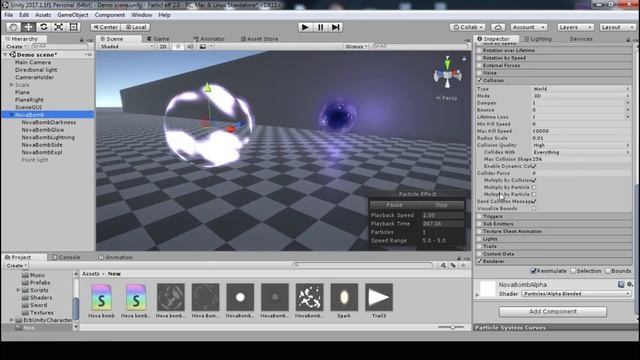Click the save search star icon
This screenshot has width=640, height=360.
coord(463,265)
